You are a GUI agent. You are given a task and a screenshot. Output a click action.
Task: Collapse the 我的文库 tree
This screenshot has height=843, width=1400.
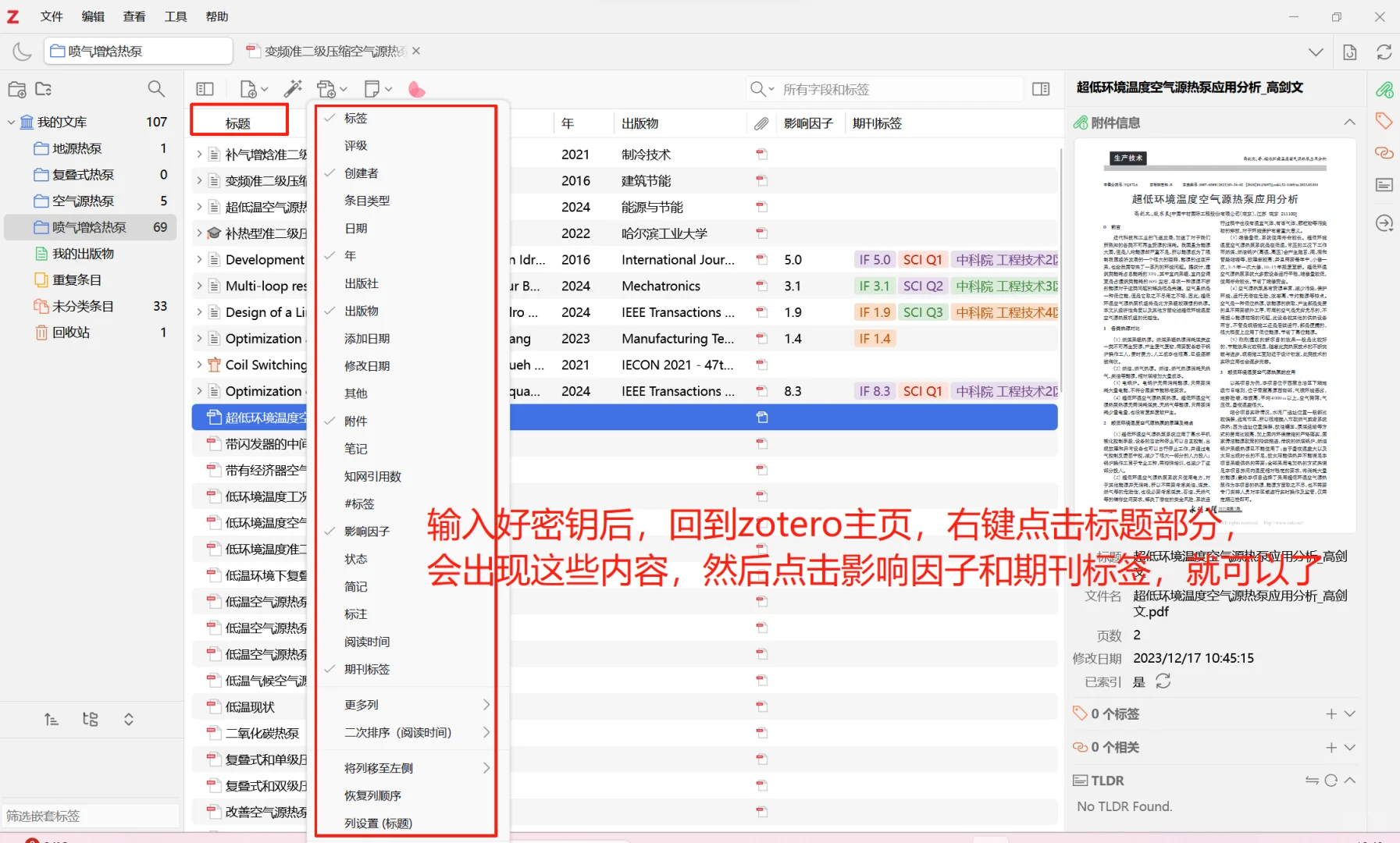(x=11, y=122)
